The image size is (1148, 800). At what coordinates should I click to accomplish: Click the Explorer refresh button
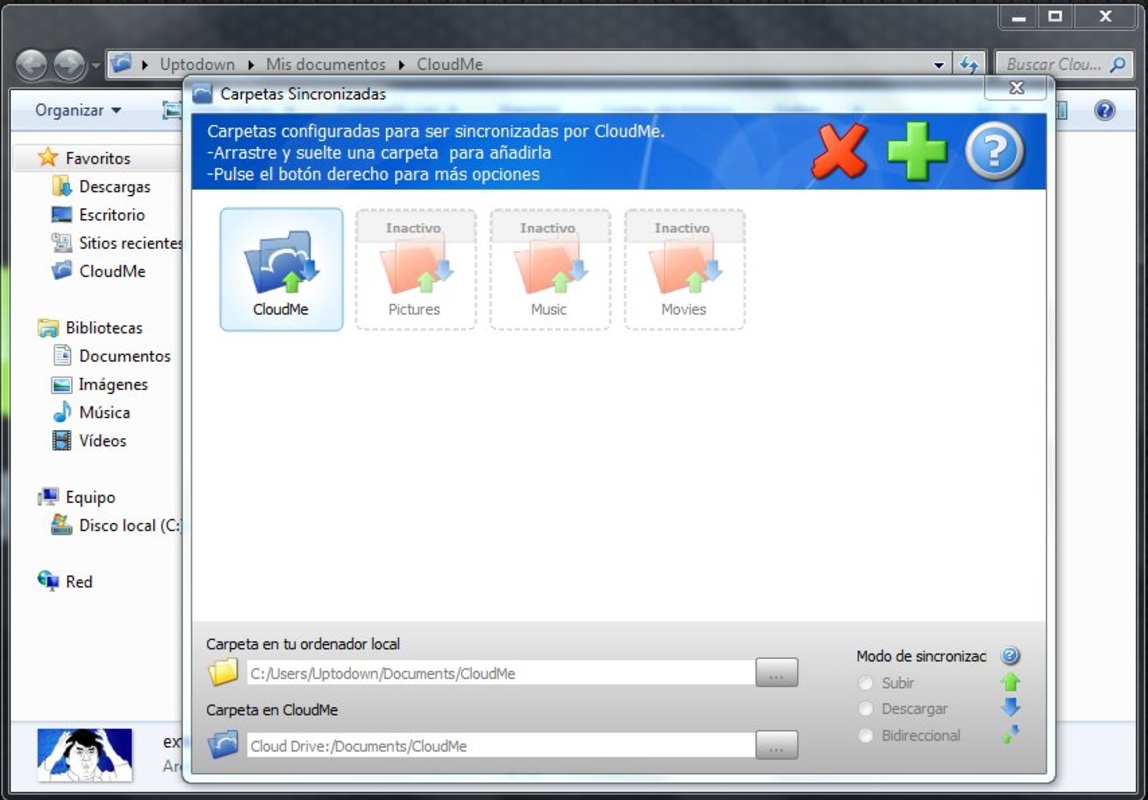tap(969, 65)
